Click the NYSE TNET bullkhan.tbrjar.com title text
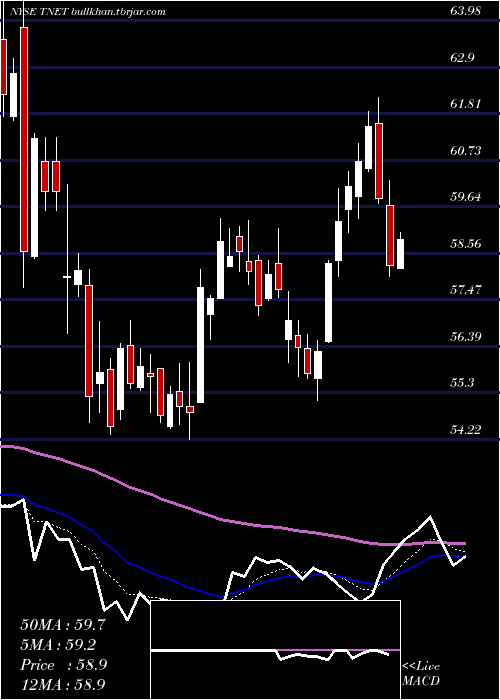500x700 pixels. point(87,12)
